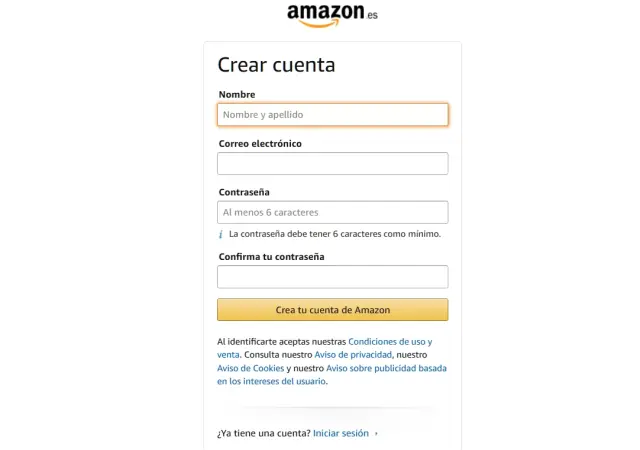Click the six-character minimum password hint

(x=334, y=234)
